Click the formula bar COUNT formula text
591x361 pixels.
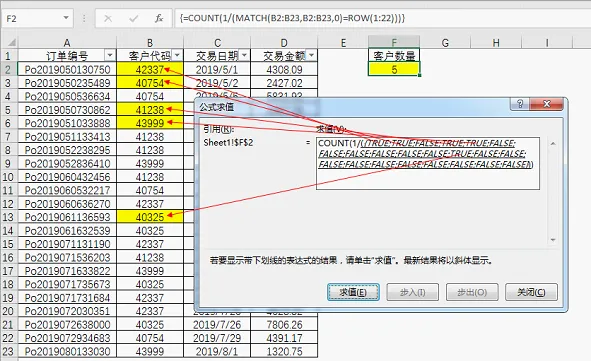292,18
